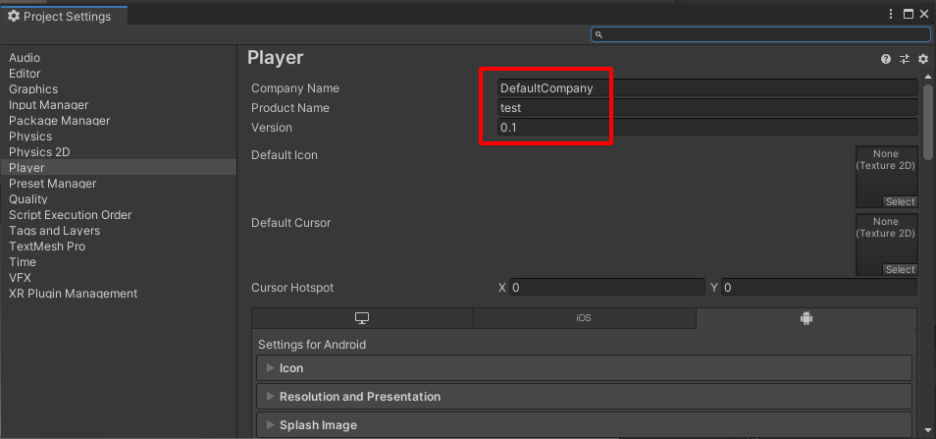Image resolution: width=936 pixels, height=439 pixels.
Task: Click Select under Default Cursor texture
Action: click(x=900, y=269)
